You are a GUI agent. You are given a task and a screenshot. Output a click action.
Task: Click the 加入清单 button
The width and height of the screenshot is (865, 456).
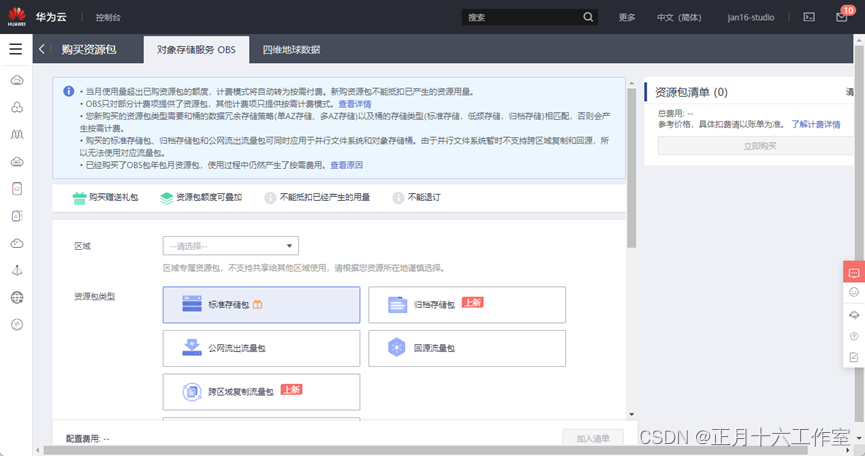[x=593, y=438]
